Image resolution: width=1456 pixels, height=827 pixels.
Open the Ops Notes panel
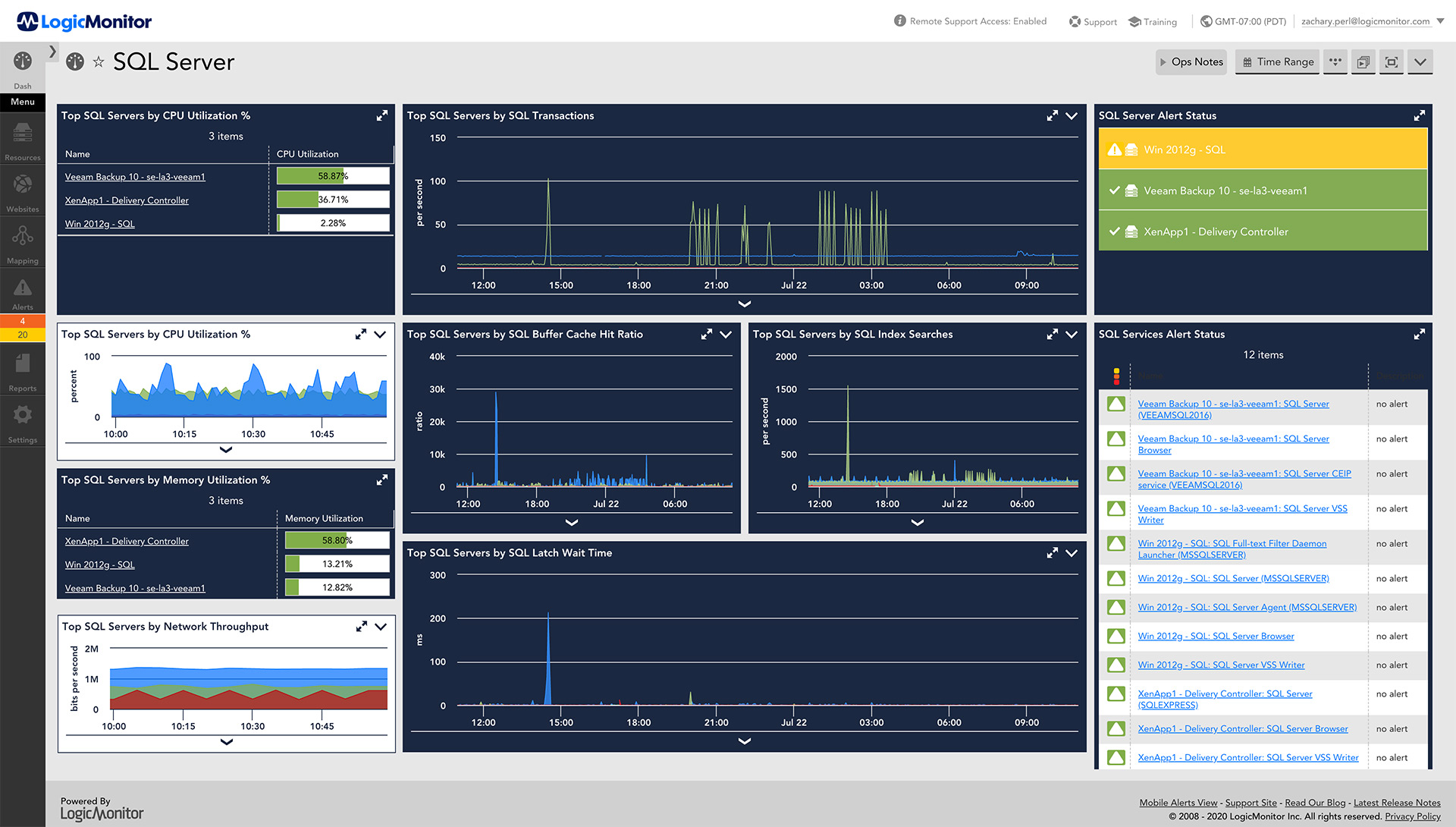point(1191,62)
